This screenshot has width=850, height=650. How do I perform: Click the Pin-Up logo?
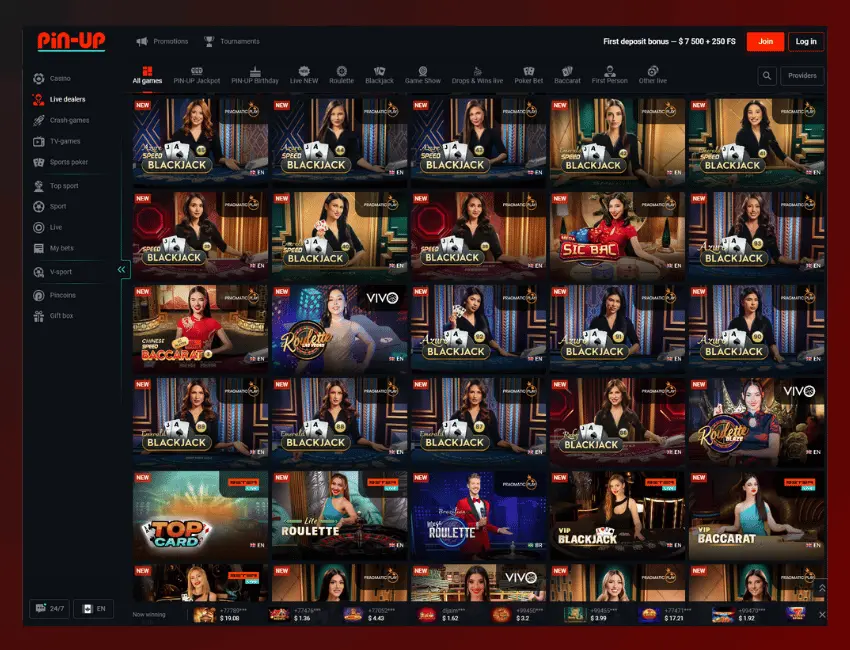71,41
